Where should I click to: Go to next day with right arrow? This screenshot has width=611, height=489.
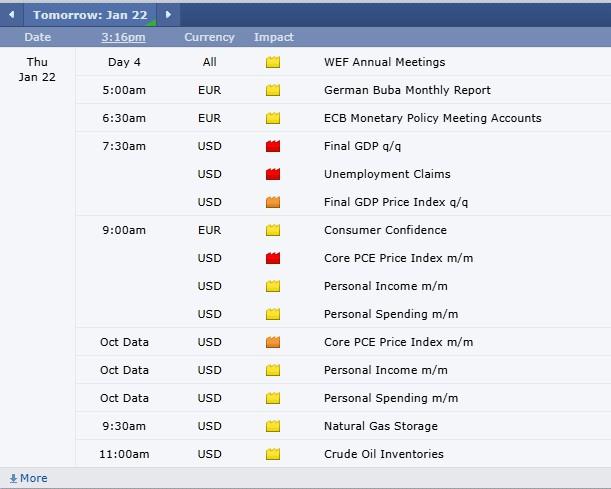(x=168, y=14)
